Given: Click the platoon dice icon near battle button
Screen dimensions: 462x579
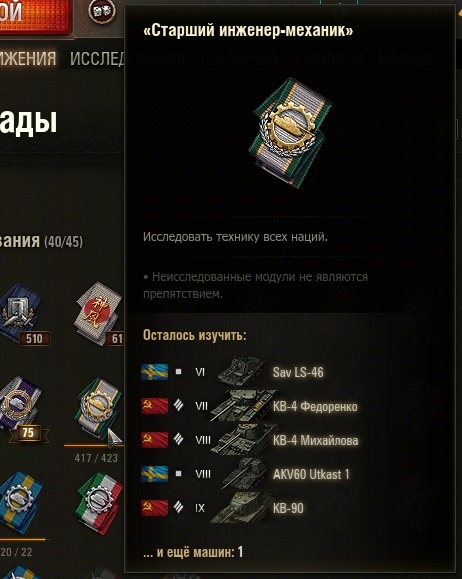Looking at the screenshot, I should tap(102, 11).
